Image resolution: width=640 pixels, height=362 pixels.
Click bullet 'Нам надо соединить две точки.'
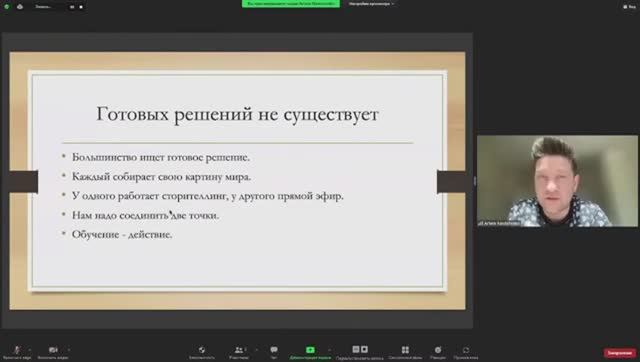point(145,215)
